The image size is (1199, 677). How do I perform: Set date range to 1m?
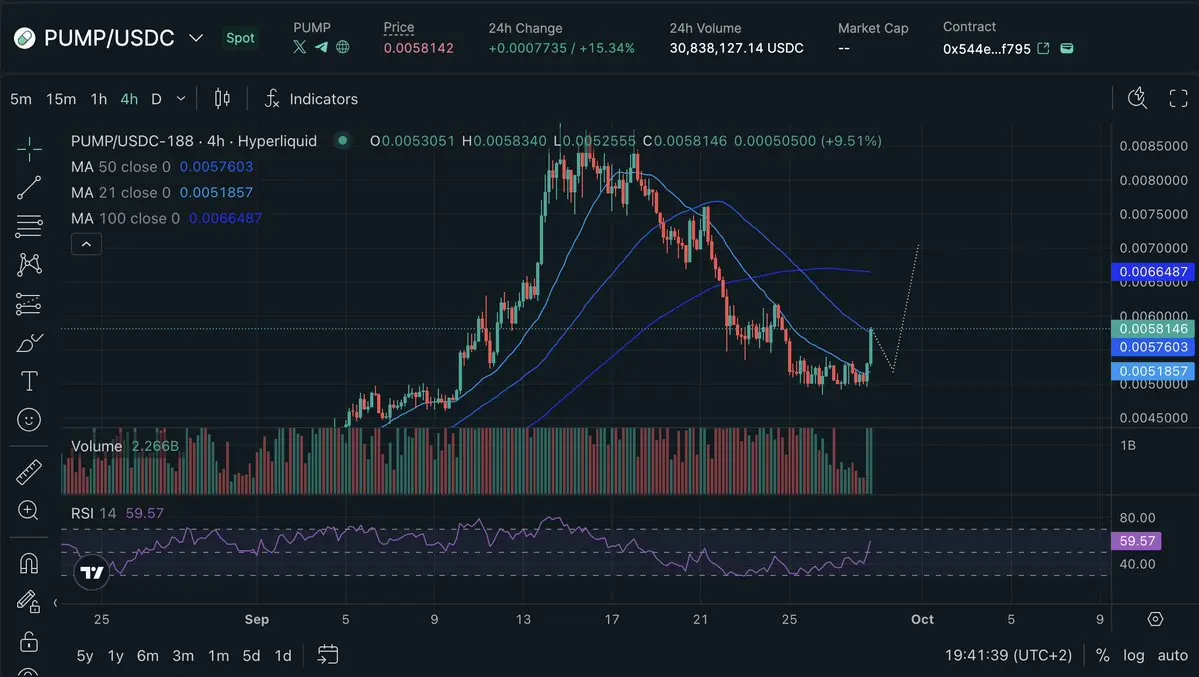[x=219, y=656]
